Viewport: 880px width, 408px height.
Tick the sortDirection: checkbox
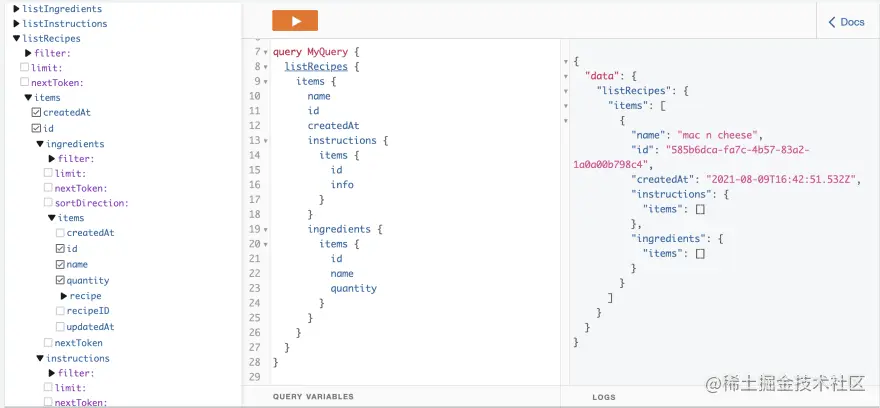click(x=48, y=202)
